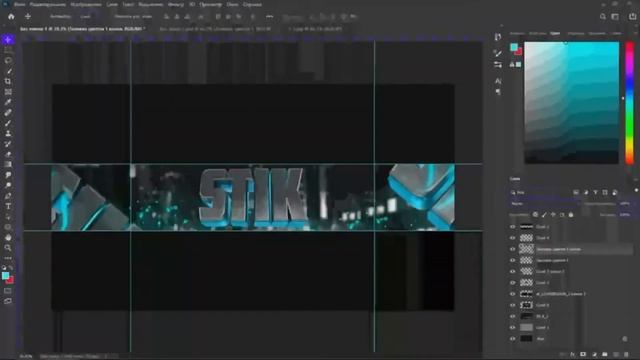
Task: Select the Clone Stamp tool
Action: 8,133
